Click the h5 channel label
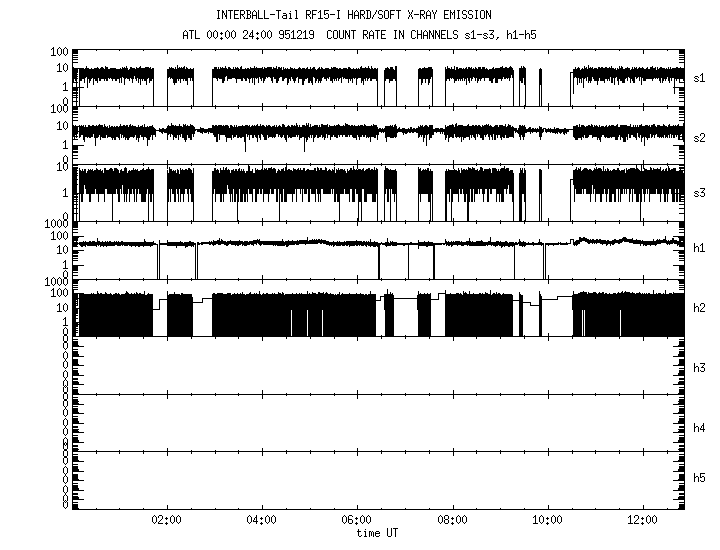The width and height of the screenshot is (720, 550). pyautogui.click(x=700, y=478)
